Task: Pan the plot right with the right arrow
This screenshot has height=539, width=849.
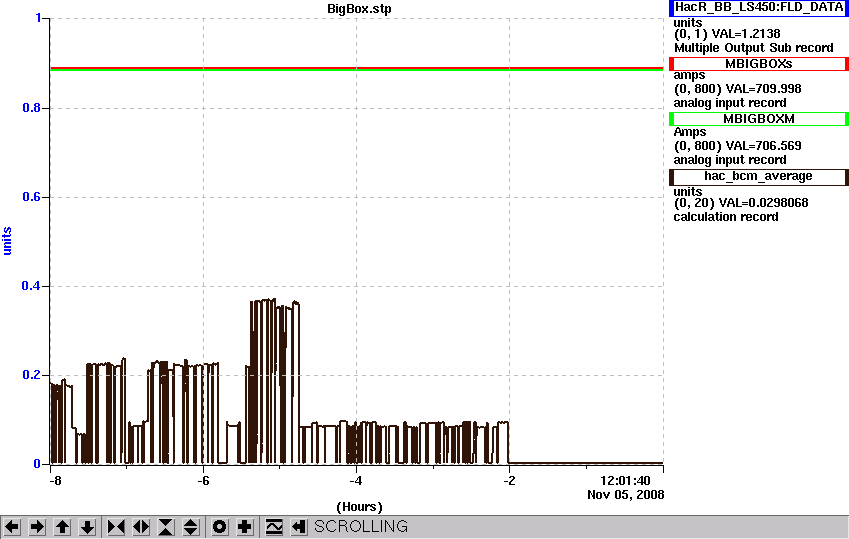Action: [37, 527]
